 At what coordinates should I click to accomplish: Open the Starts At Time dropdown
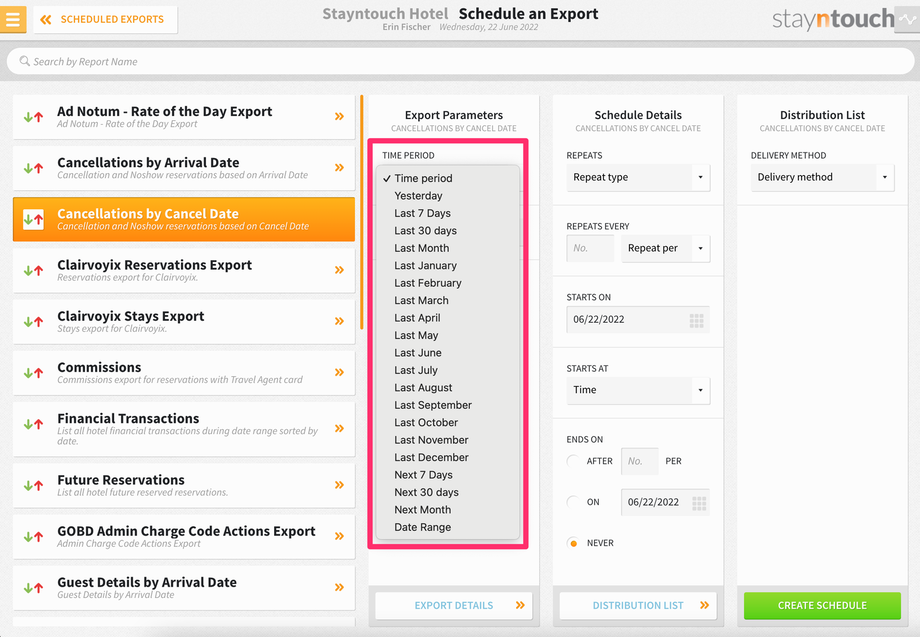click(x=638, y=390)
